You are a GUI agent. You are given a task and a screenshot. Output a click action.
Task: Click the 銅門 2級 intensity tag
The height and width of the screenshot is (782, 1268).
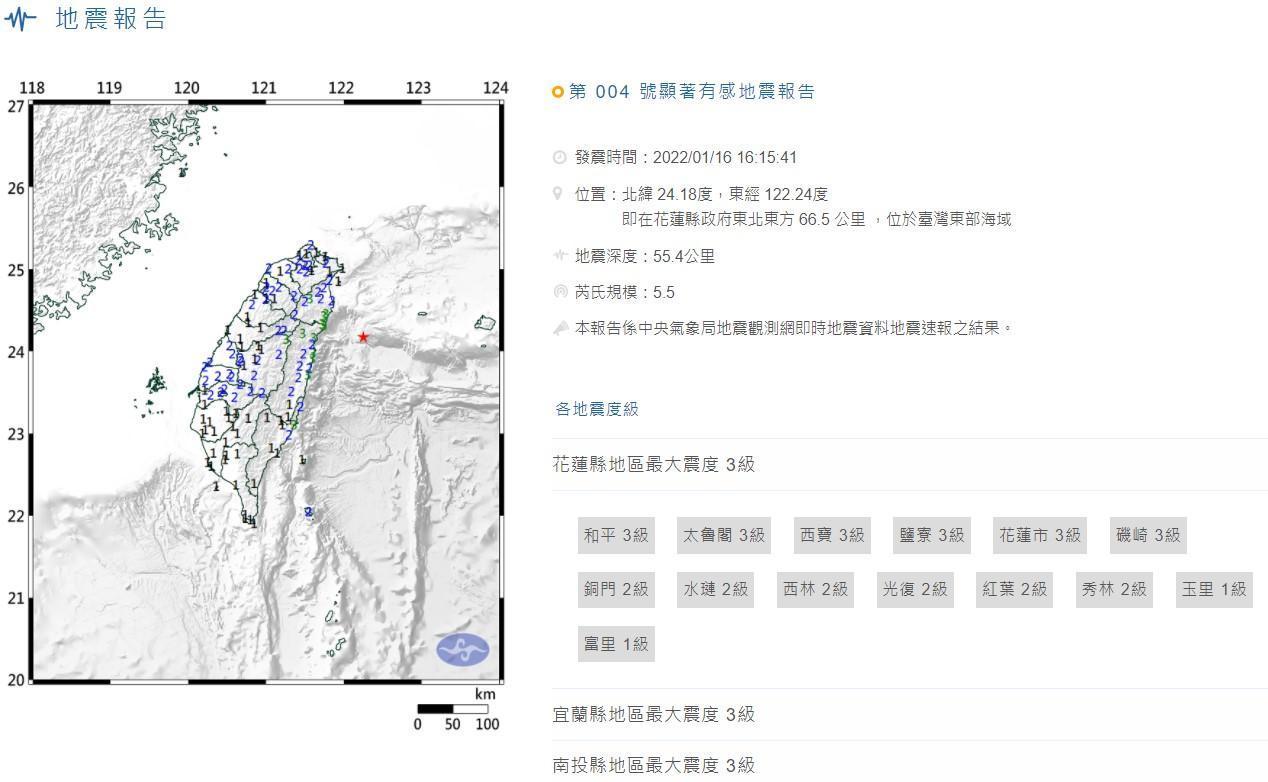click(x=616, y=589)
